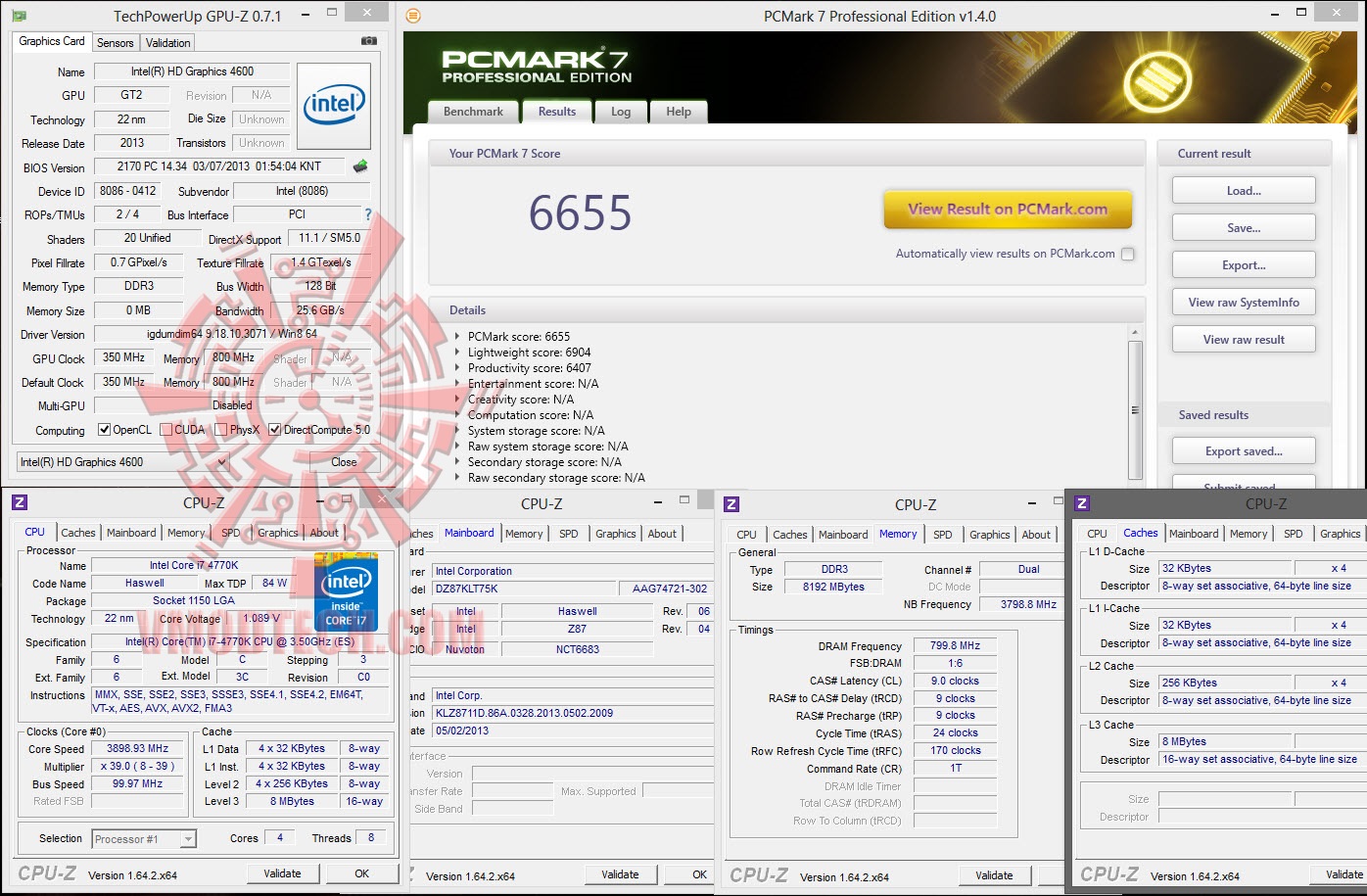Click the L3 Cache size 8 MBytes in Caches window

pyautogui.click(x=1226, y=741)
